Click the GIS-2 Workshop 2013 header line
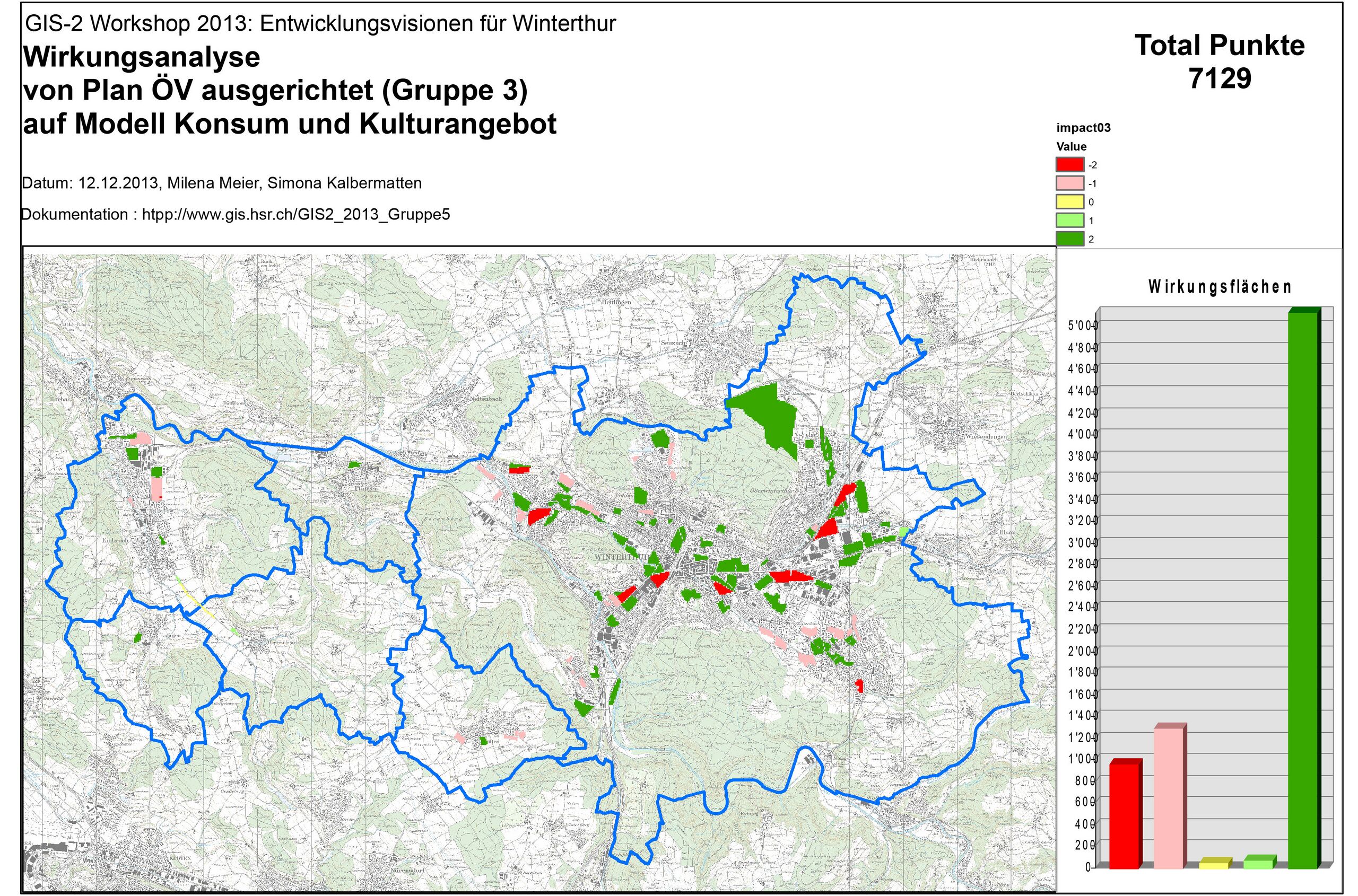This screenshot has width=1358, height=896. pos(320,23)
